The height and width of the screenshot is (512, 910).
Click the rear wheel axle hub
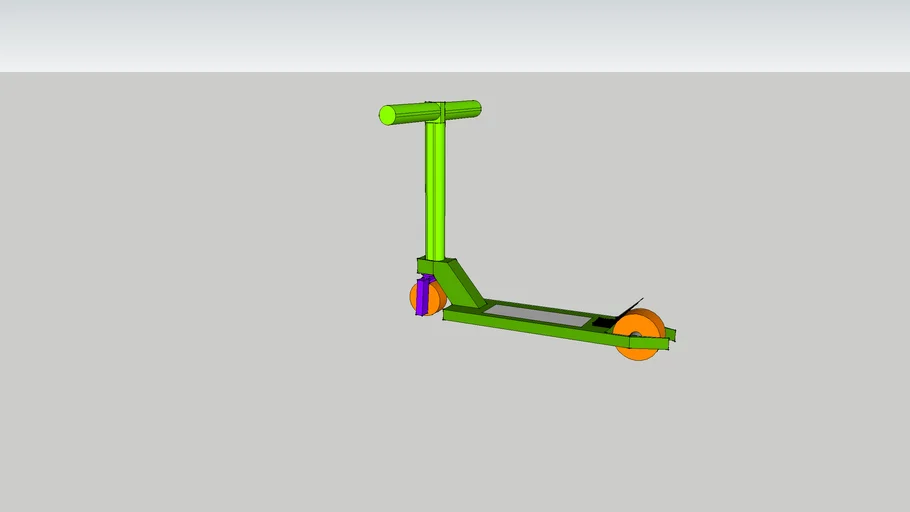[x=634, y=336]
